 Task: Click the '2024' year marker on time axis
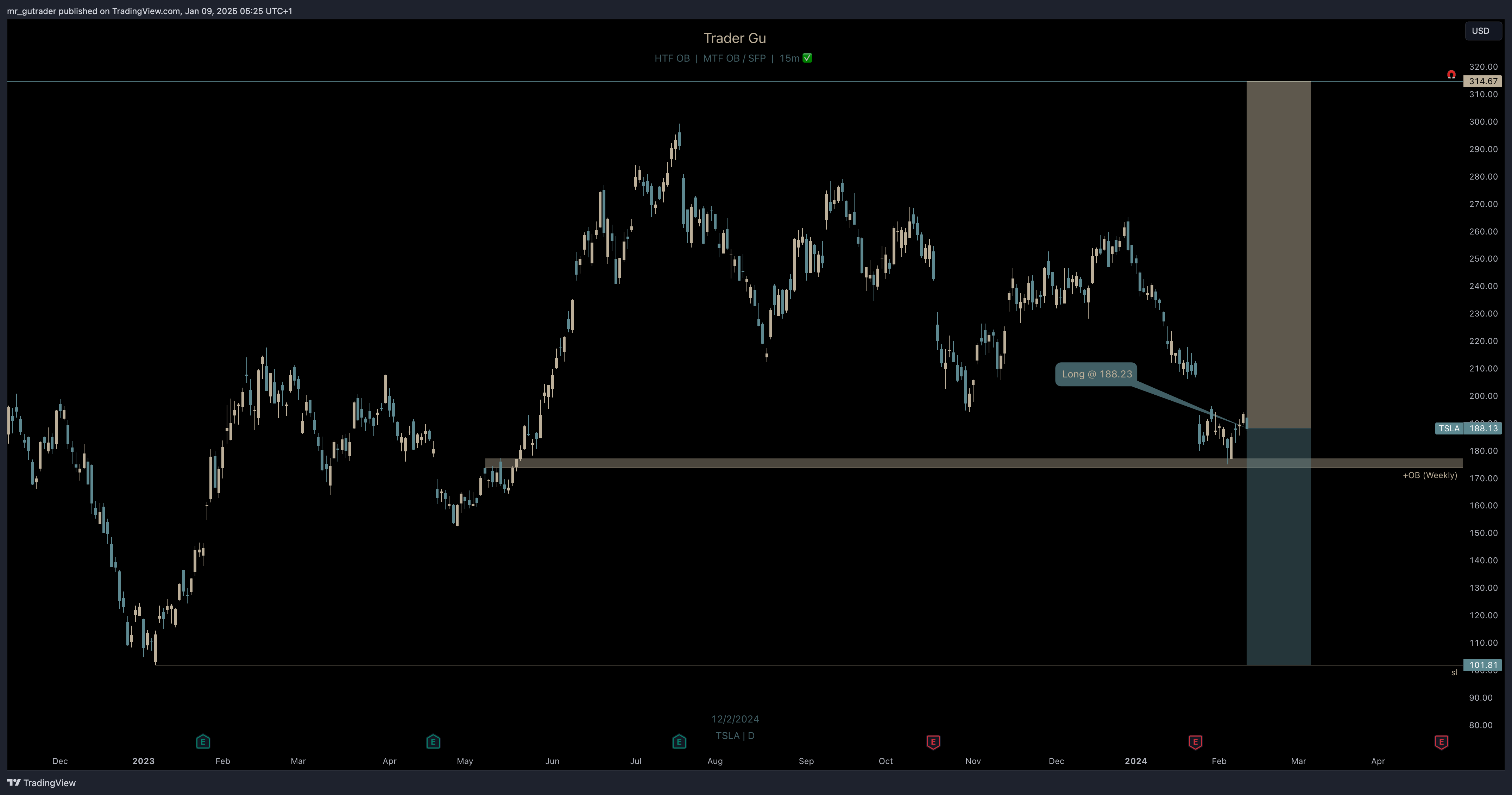pos(1136,761)
